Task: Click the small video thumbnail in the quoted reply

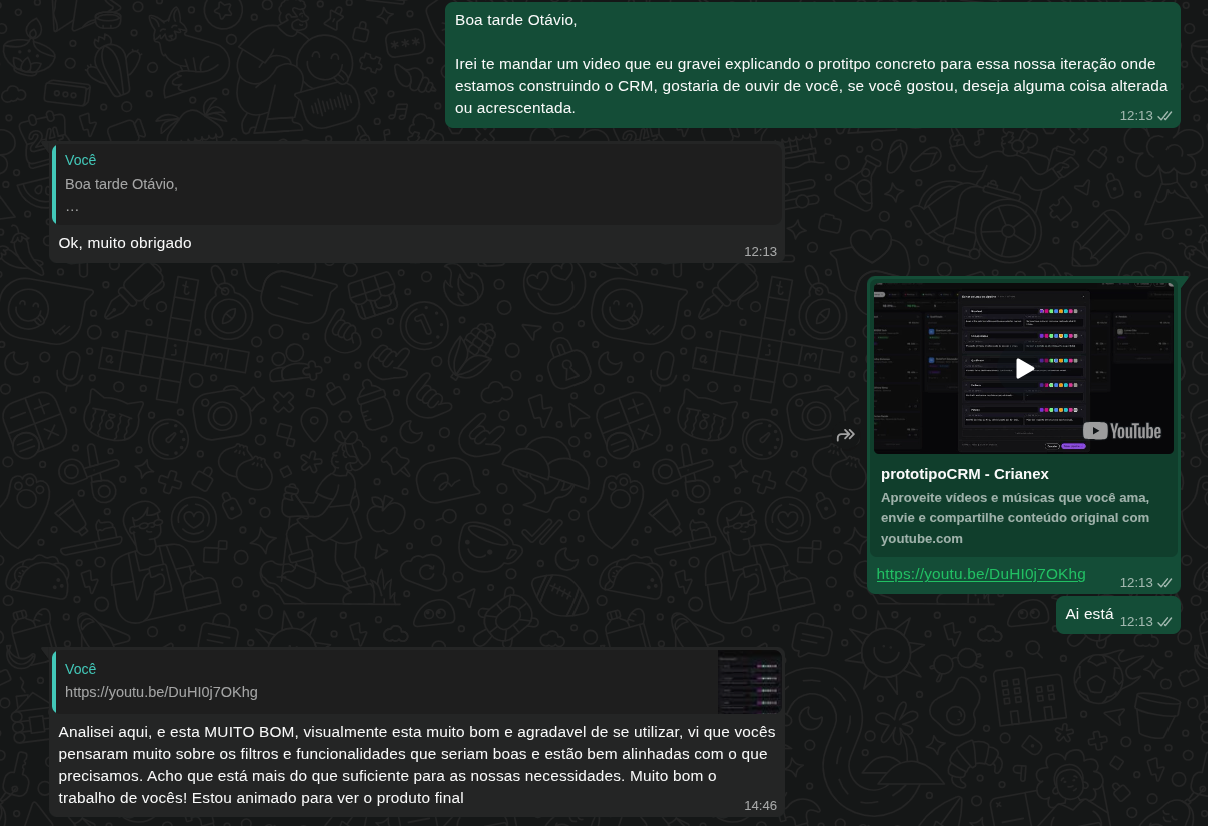Action: pyautogui.click(x=749, y=682)
